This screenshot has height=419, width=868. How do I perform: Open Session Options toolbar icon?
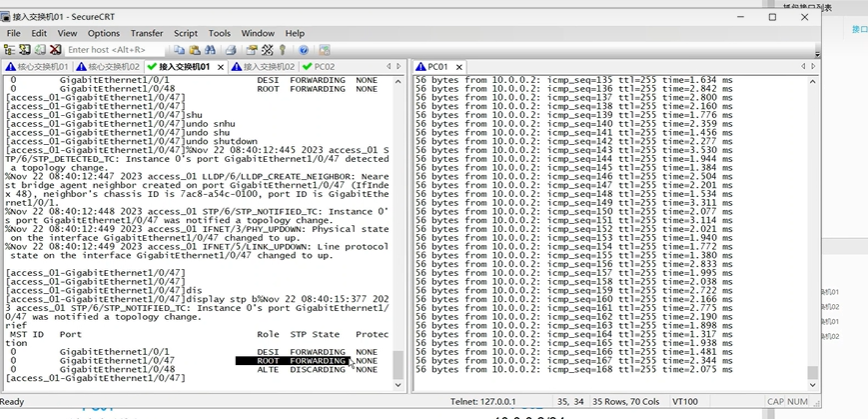pyautogui.click(x=252, y=50)
